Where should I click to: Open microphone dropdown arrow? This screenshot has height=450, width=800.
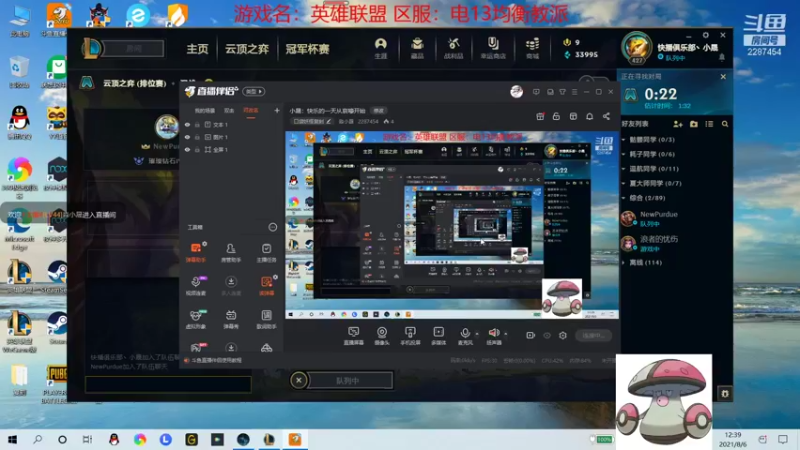(477, 334)
